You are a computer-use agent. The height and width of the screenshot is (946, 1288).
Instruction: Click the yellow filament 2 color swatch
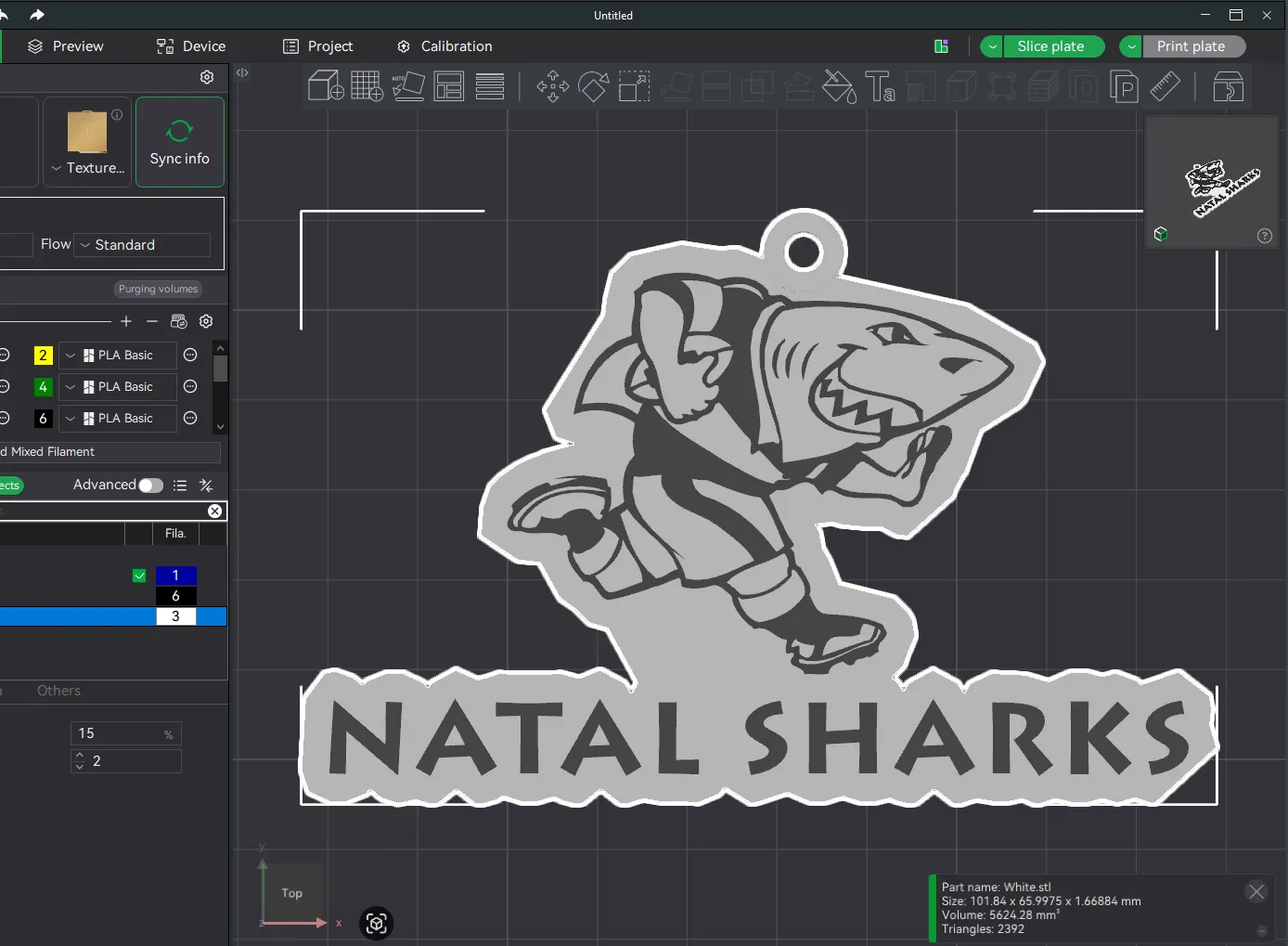43,356
